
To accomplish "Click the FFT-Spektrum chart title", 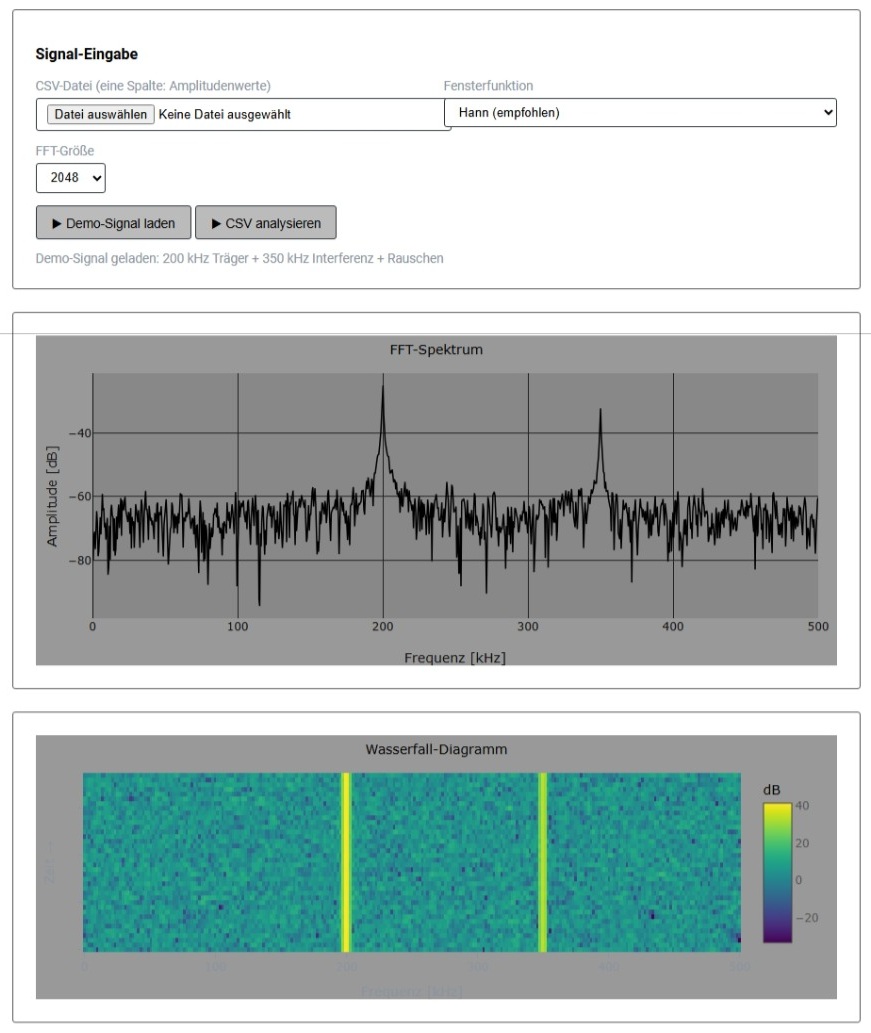I will [x=436, y=350].
